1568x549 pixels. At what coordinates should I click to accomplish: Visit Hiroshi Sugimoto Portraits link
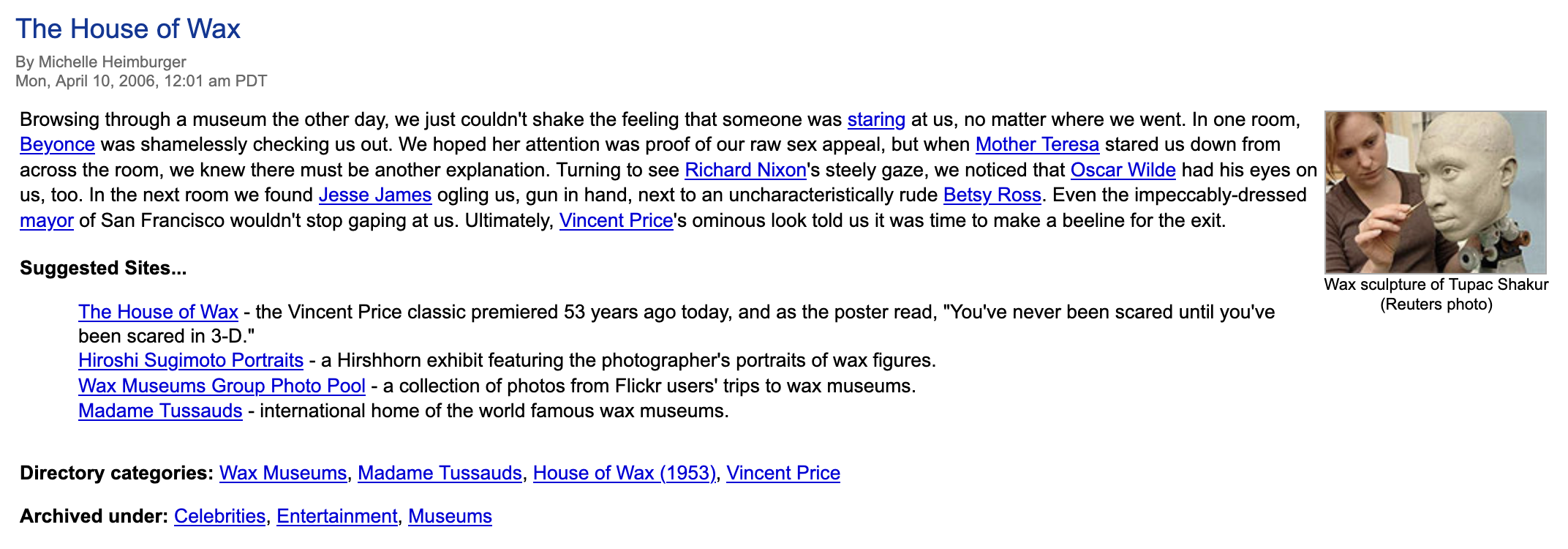pyautogui.click(x=190, y=360)
